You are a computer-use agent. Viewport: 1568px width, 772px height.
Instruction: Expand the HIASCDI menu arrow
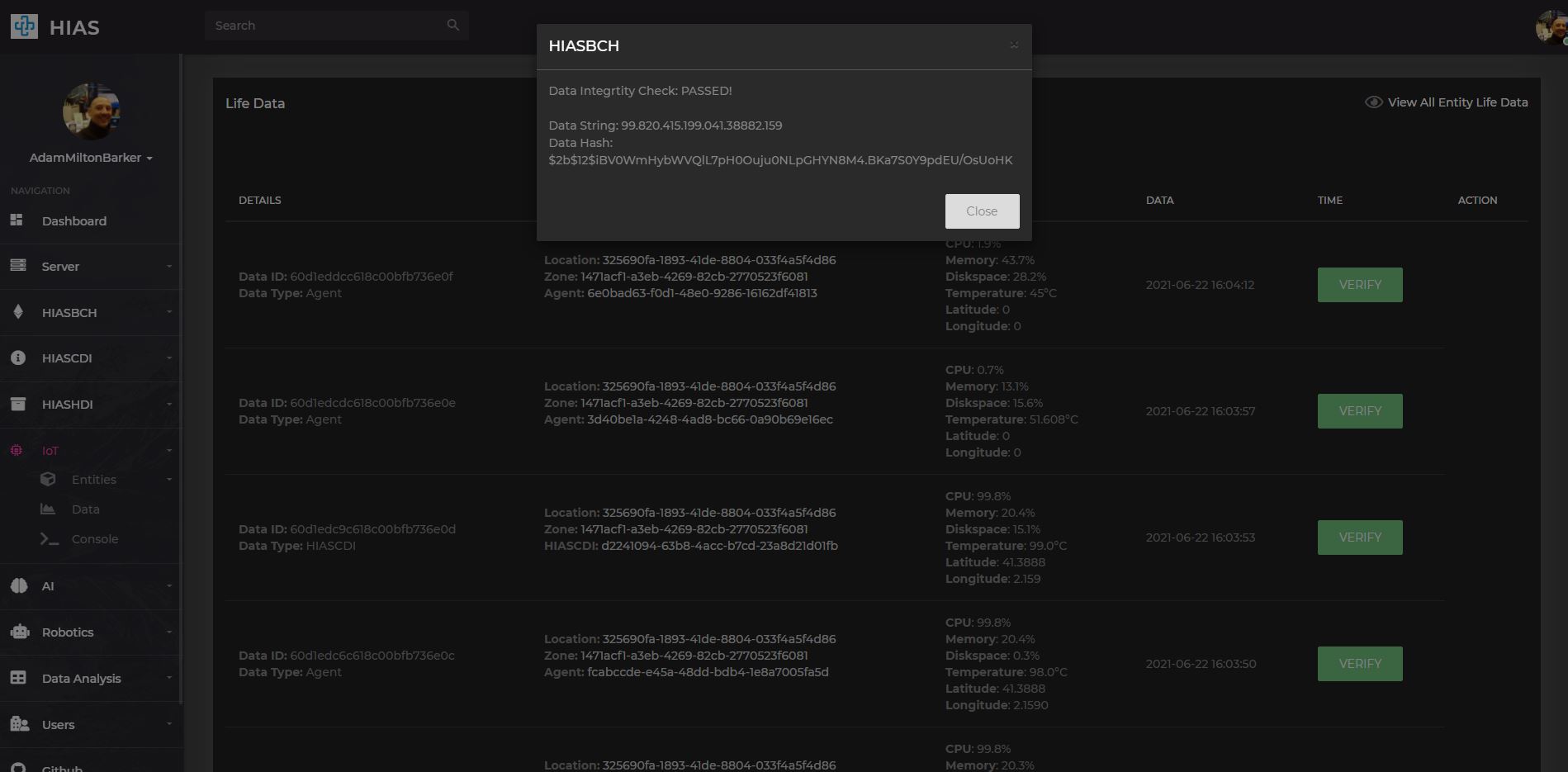[x=169, y=358]
